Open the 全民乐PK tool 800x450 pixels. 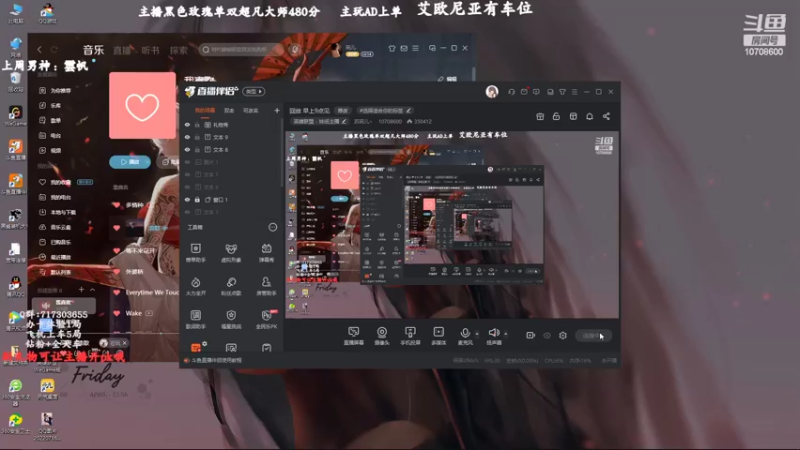pyautogui.click(x=266, y=319)
